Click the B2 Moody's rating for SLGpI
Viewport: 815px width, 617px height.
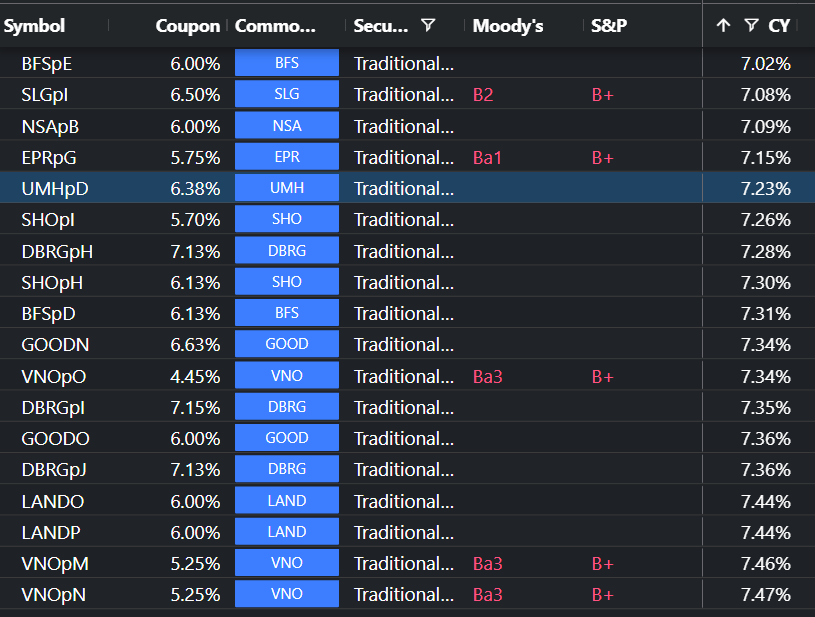coord(483,95)
